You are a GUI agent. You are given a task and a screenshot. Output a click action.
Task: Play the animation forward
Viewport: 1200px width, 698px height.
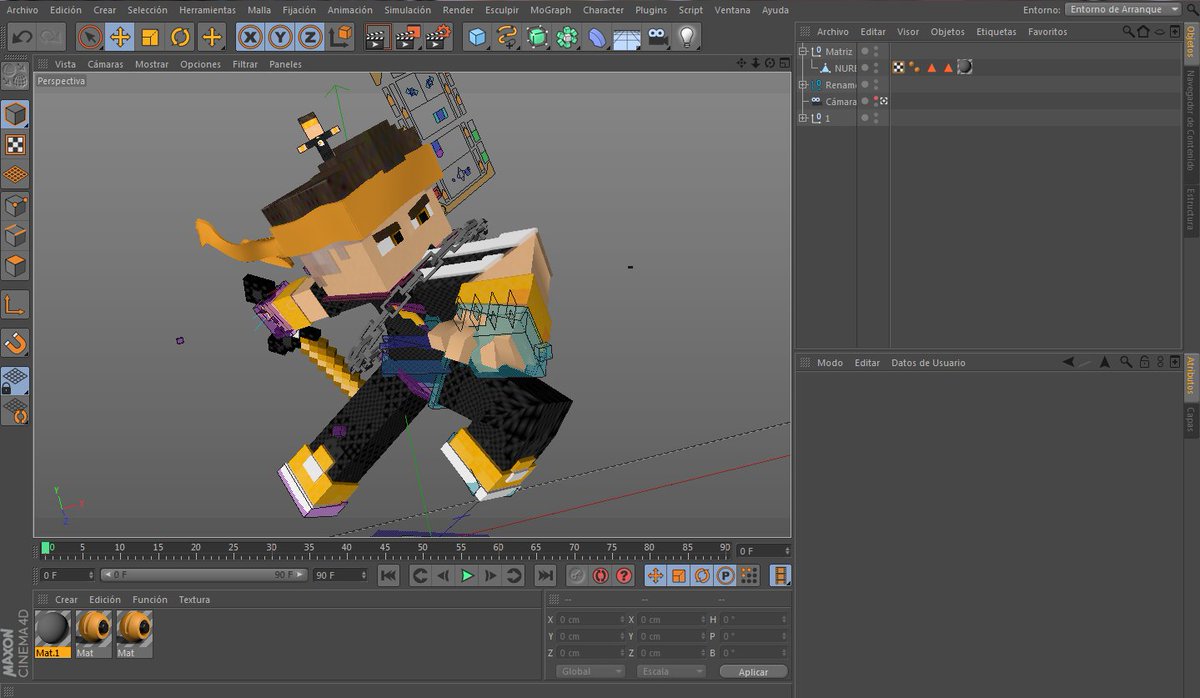[x=467, y=575]
